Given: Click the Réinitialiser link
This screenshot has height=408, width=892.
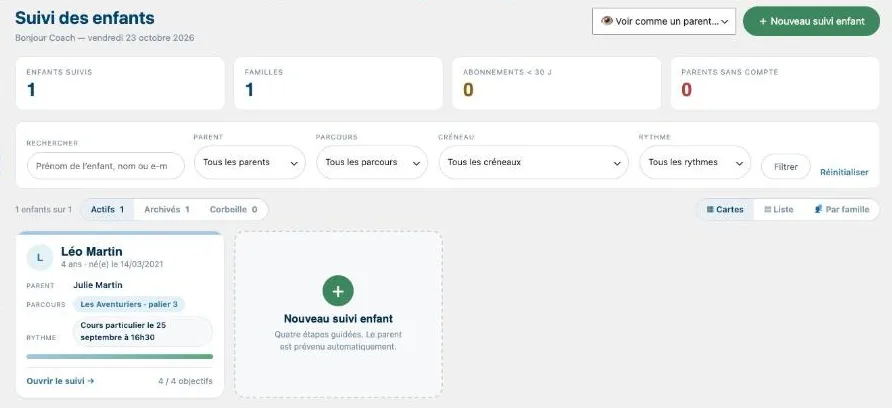Looking at the screenshot, I should click(x=844, y=172).
